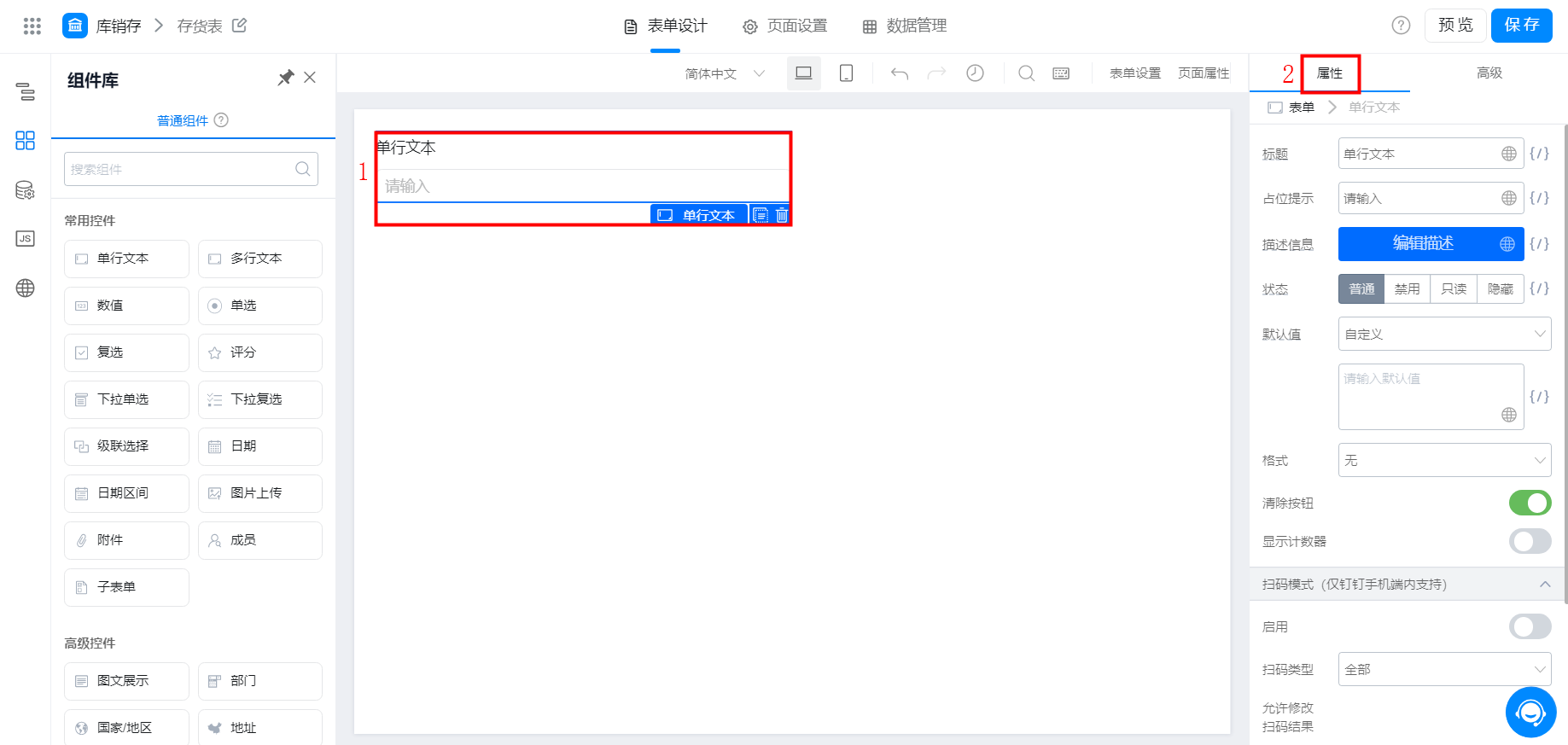Select the 普通组件 tab
1568x745 pixels.
point(183,120)
